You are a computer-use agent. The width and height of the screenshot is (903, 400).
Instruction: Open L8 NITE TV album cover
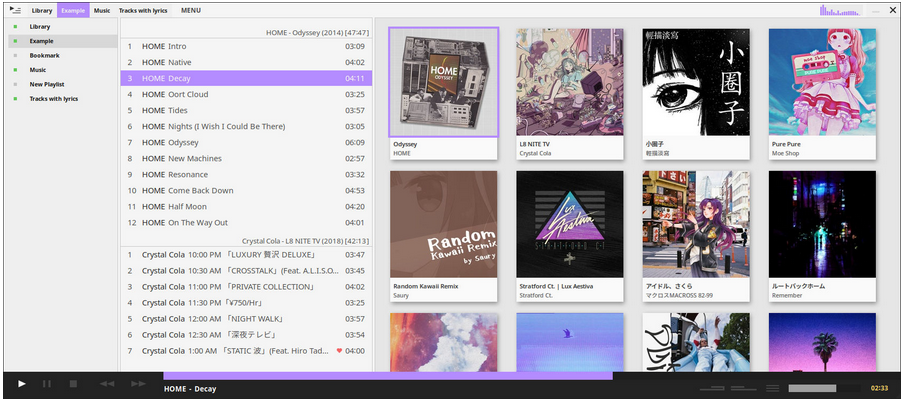(x=570, y=82)
